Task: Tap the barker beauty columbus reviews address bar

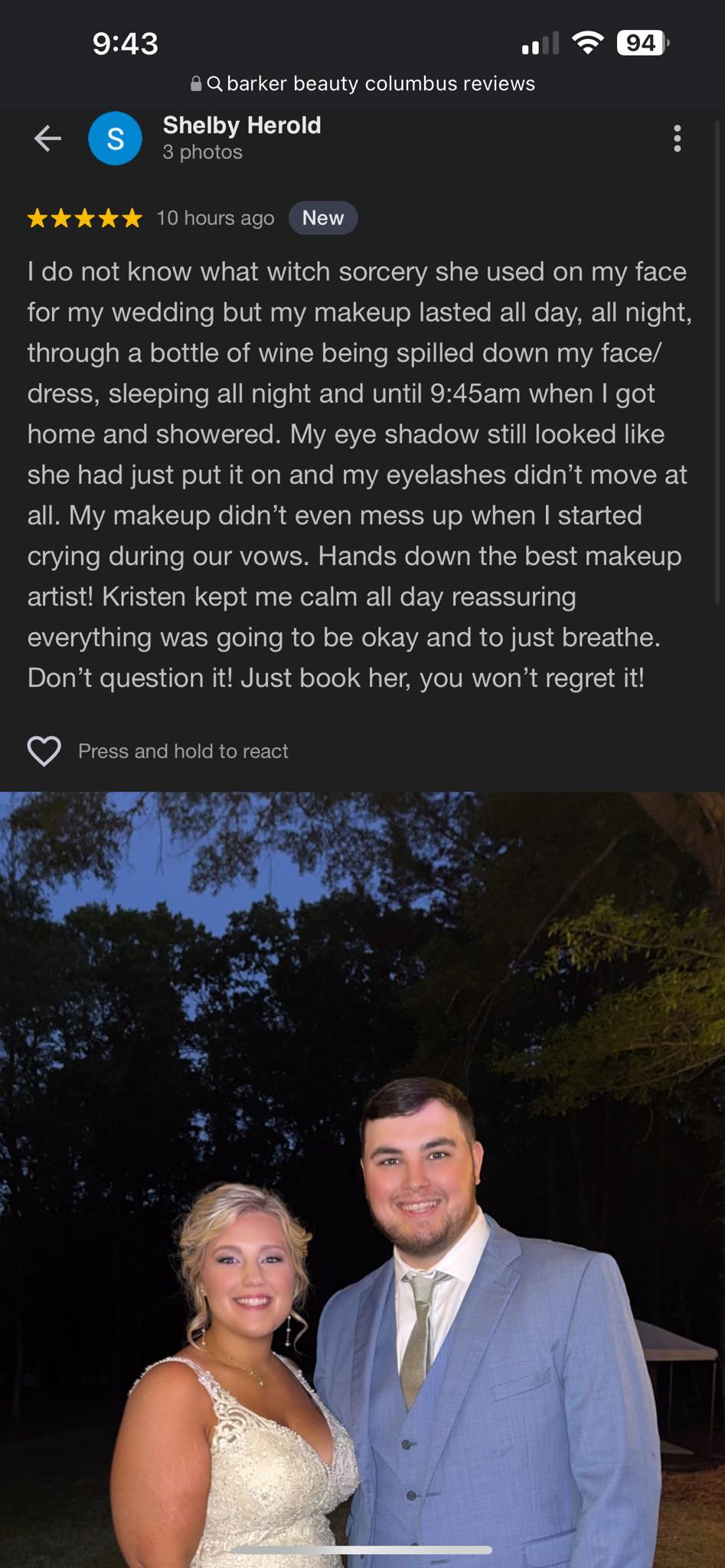Action: [x=362, y=83]
